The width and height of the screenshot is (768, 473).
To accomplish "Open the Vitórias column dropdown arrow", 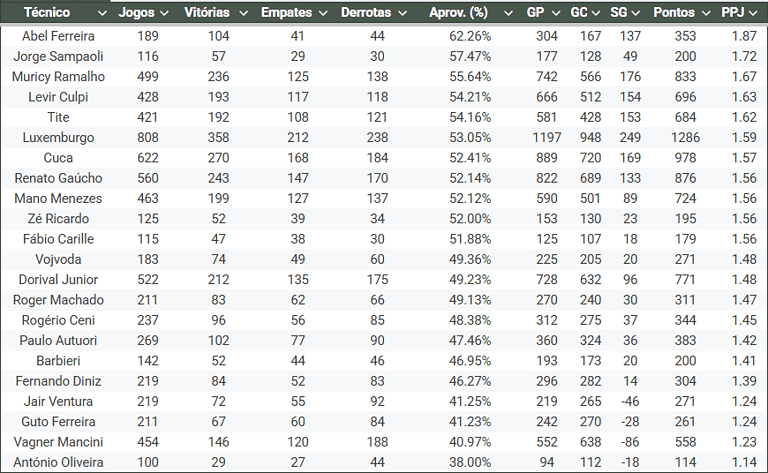I will click(x=240, y=13).
